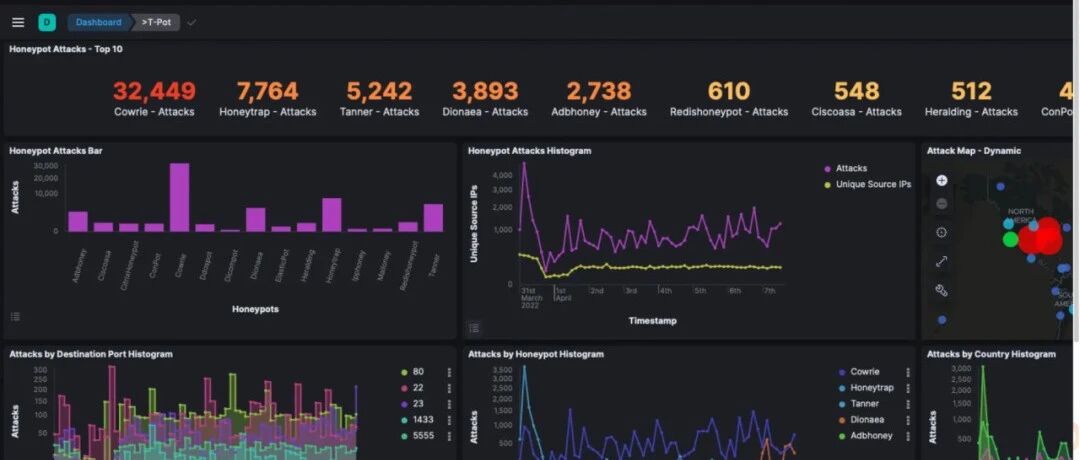Toggle the Unique Source IPs legend series
This screenshot has height=460, width=1080.
pos(873,185)
